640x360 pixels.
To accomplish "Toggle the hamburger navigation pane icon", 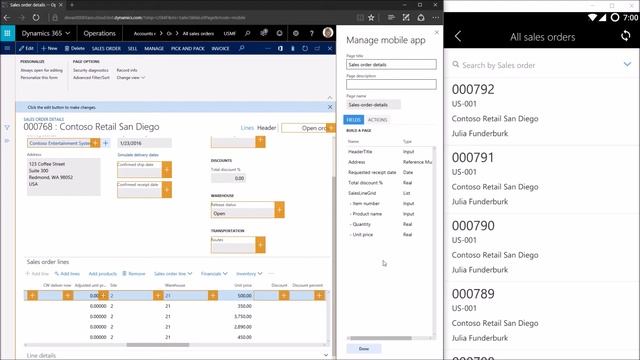I will point(7,48).
